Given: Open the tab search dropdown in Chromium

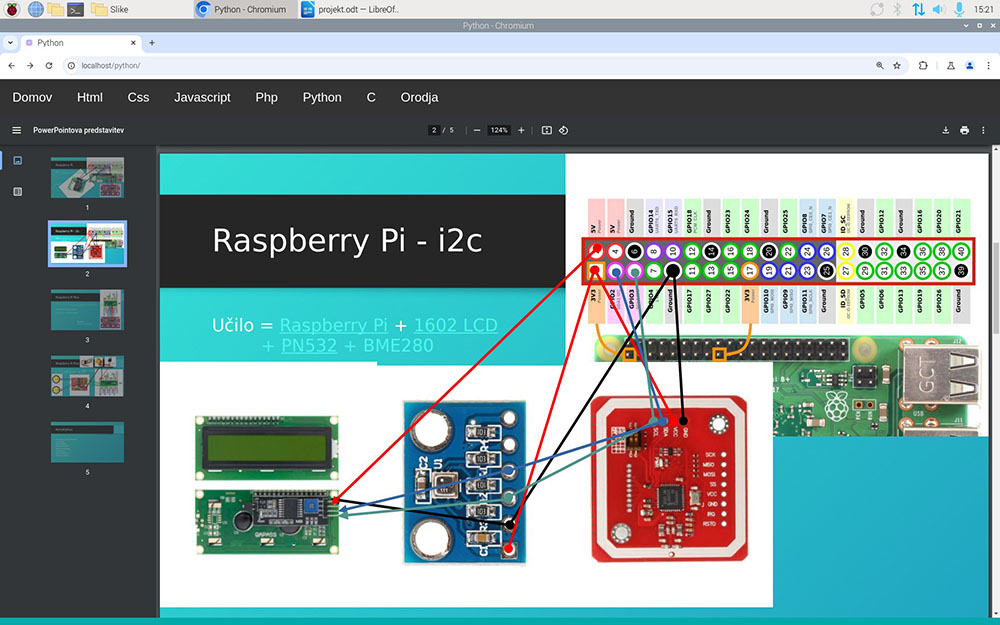Looking at the screenshot, I should (x=10, y=43).
